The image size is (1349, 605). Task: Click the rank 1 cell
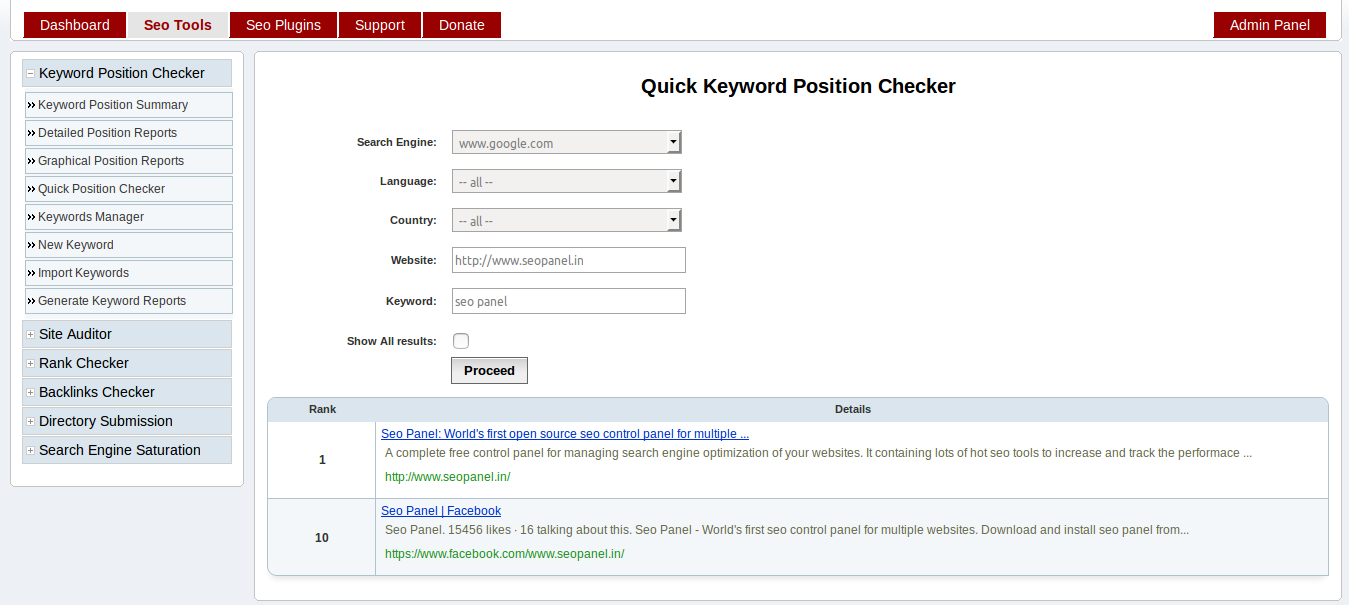pyautogui.click(x=322, y=460)
